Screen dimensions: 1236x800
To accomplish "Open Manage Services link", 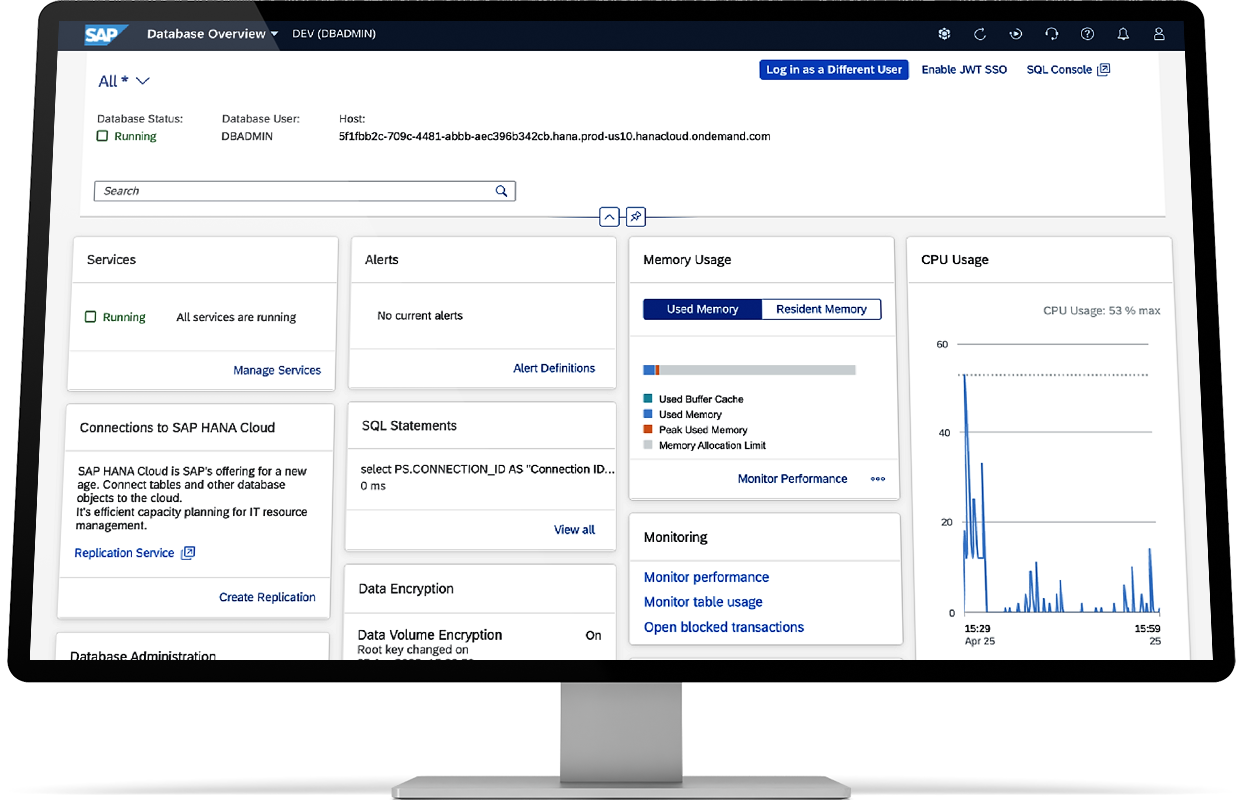I will click(x=277, y=370).
